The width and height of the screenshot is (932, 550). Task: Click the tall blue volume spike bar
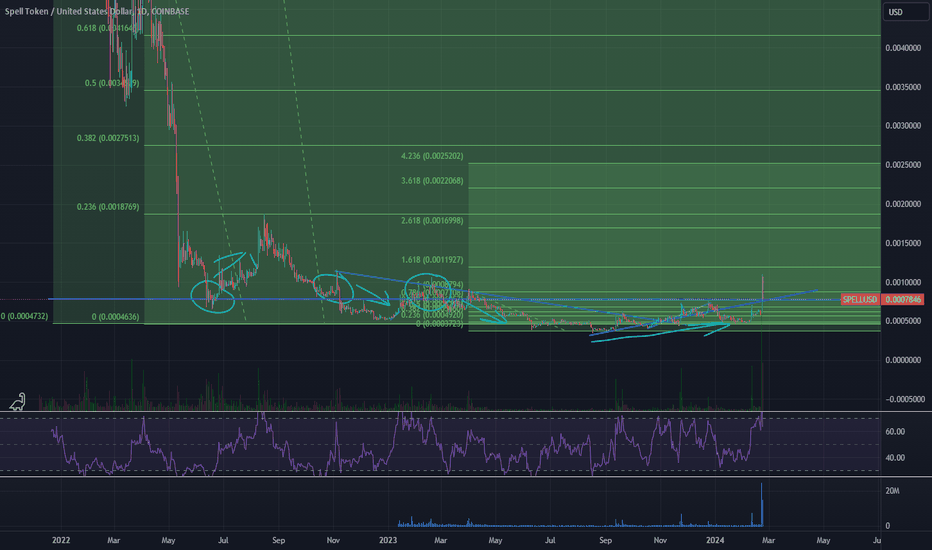761,505
